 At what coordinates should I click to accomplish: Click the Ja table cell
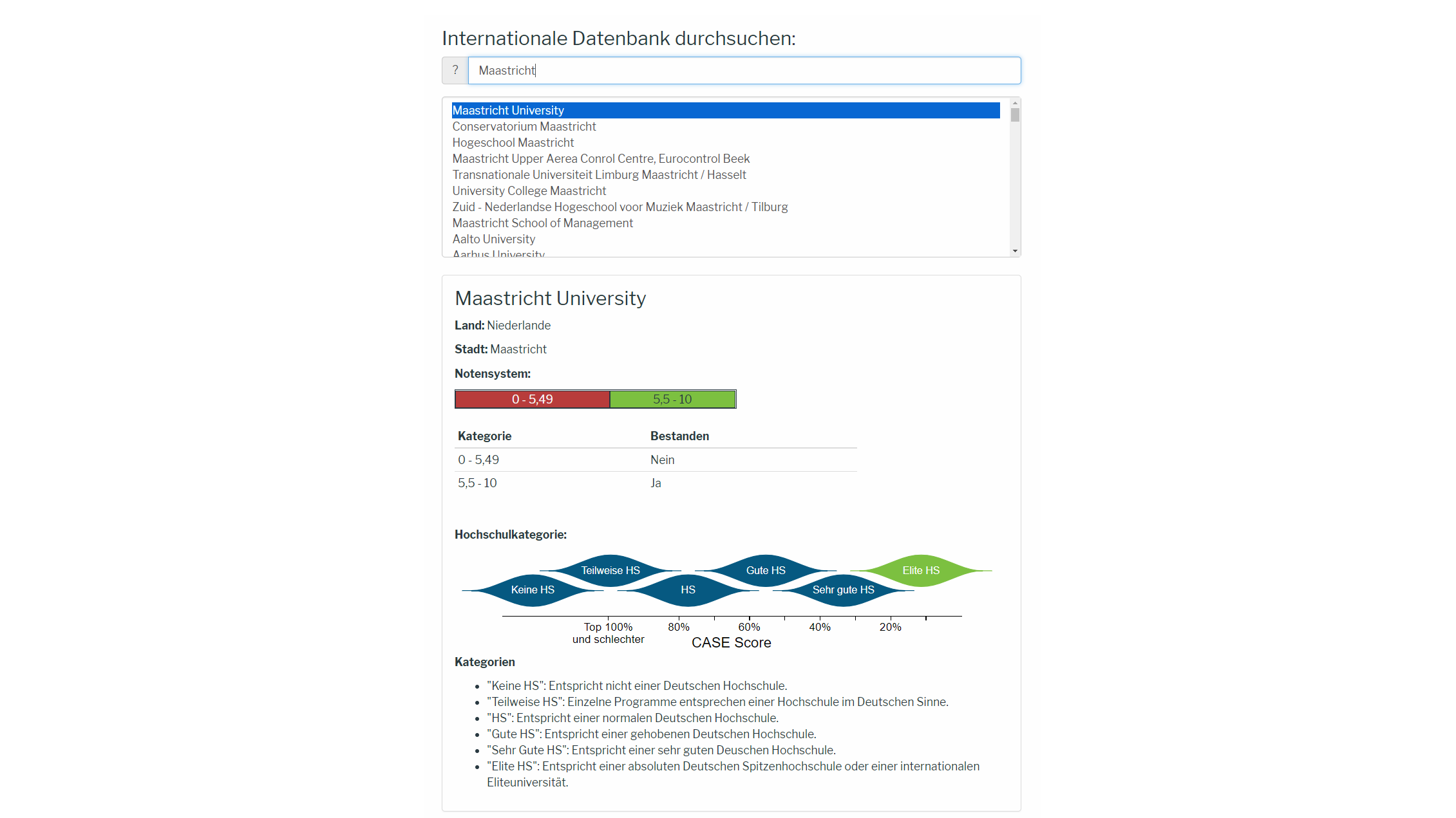656,483
